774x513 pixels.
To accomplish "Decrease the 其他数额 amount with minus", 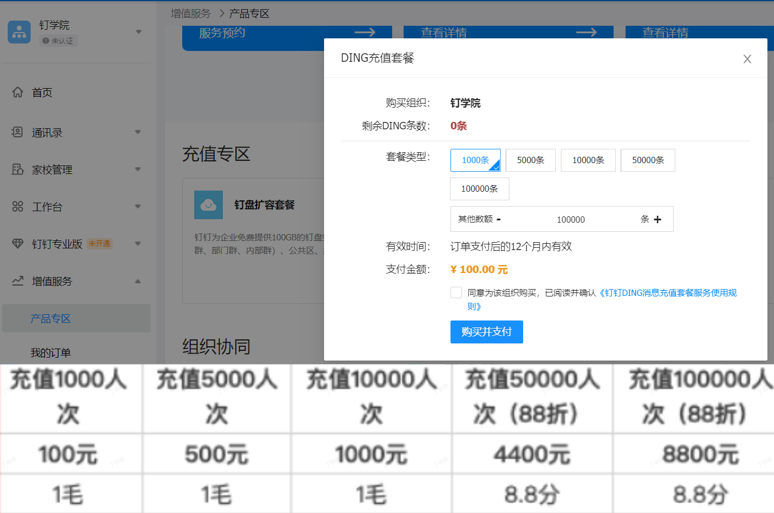I will click(499, 219).
